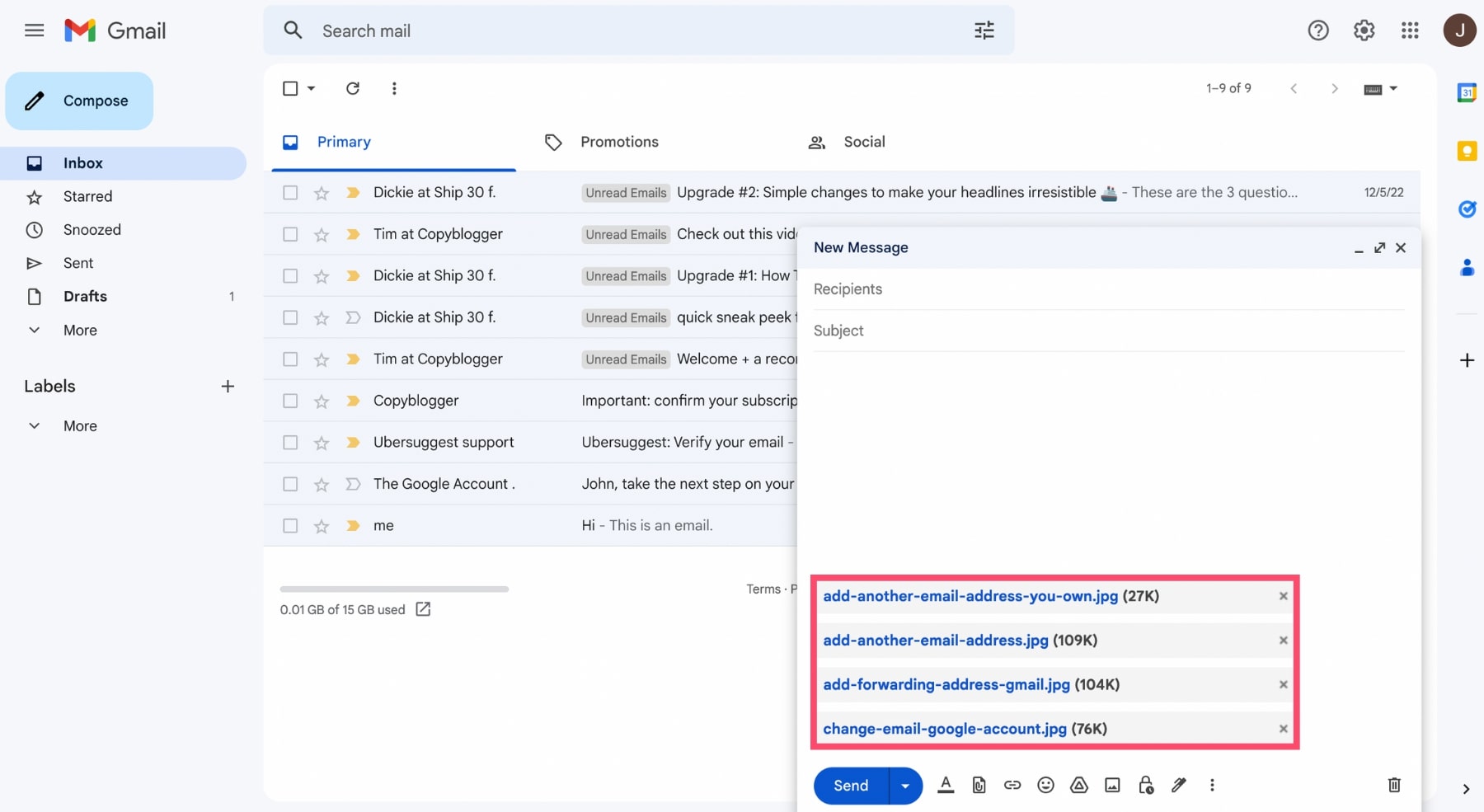Star the email from Tim at Copyblogger

point(321,234)
